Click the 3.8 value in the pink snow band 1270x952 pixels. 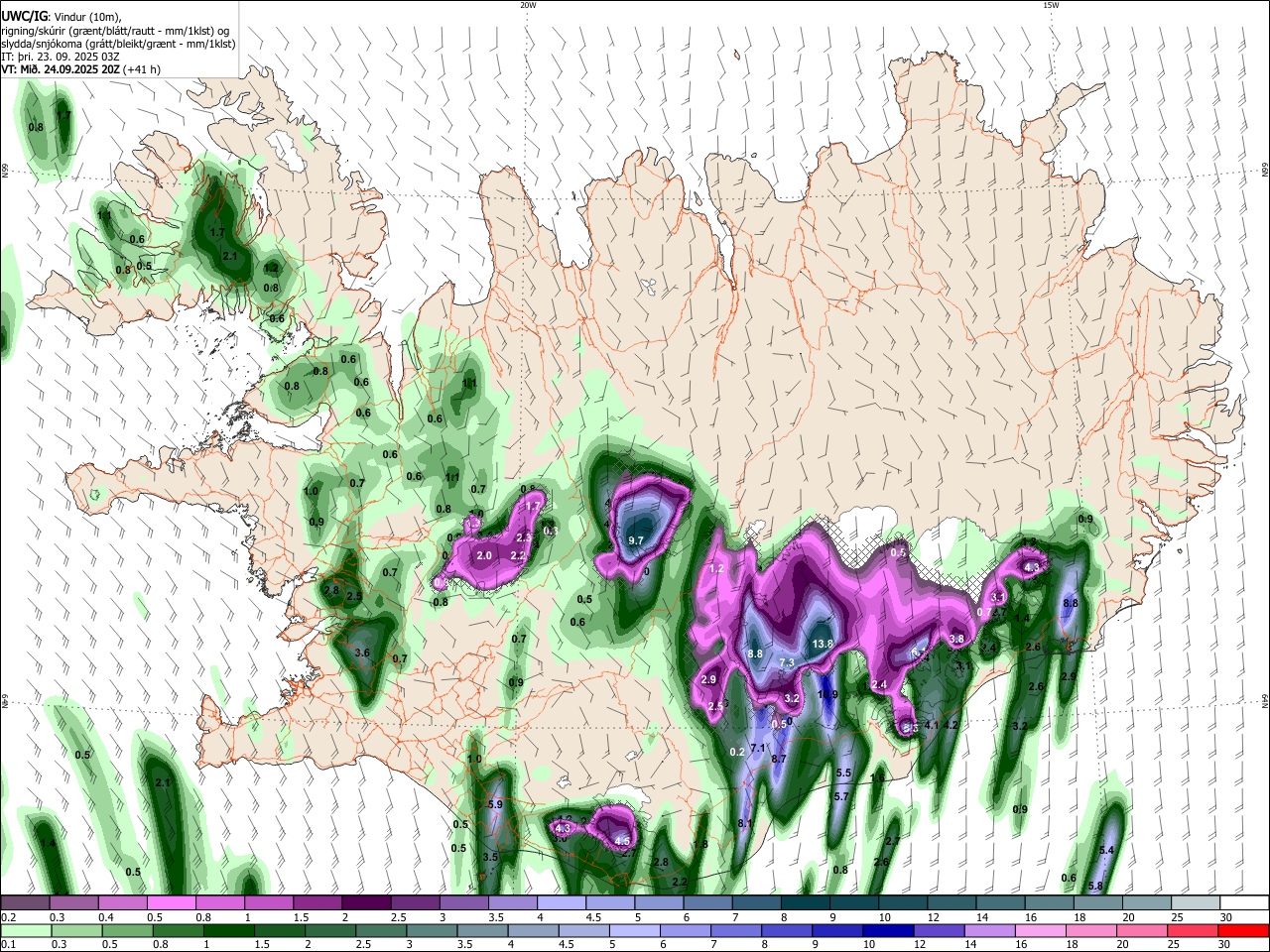point(956,639)
